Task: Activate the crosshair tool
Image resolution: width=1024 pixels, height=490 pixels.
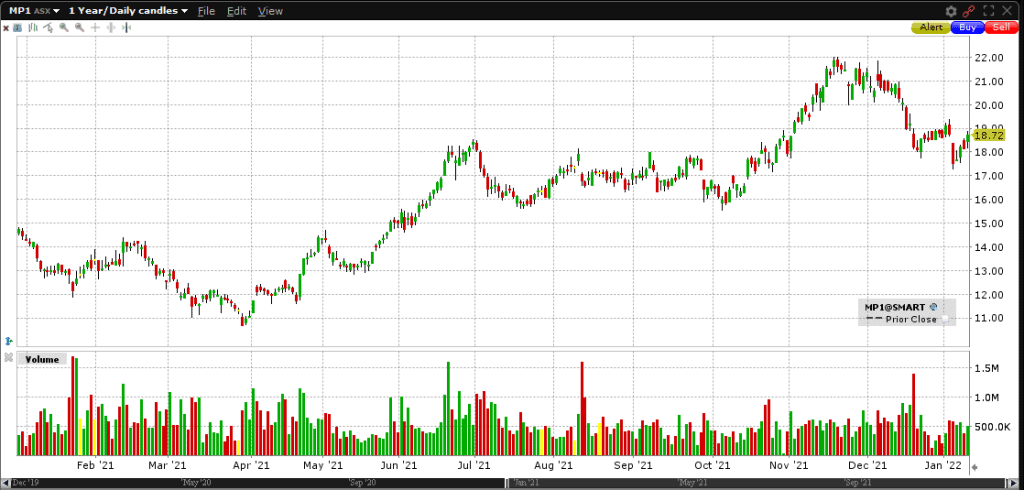Action: tap(95, 27)
